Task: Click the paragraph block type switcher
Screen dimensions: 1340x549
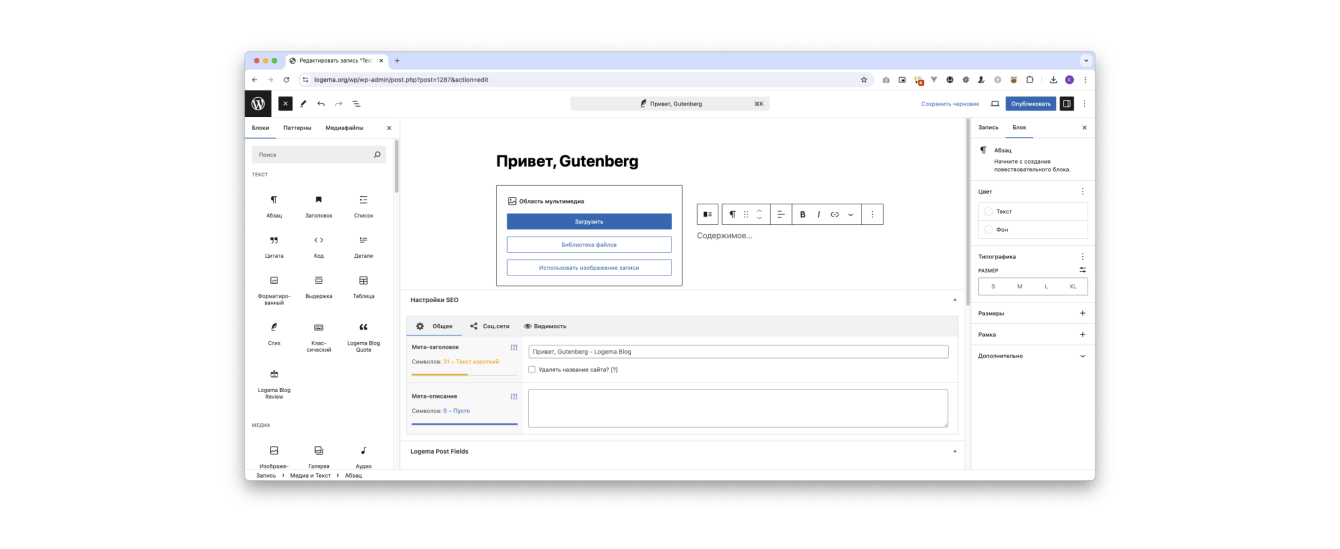Action: click(x=732, y=214)
